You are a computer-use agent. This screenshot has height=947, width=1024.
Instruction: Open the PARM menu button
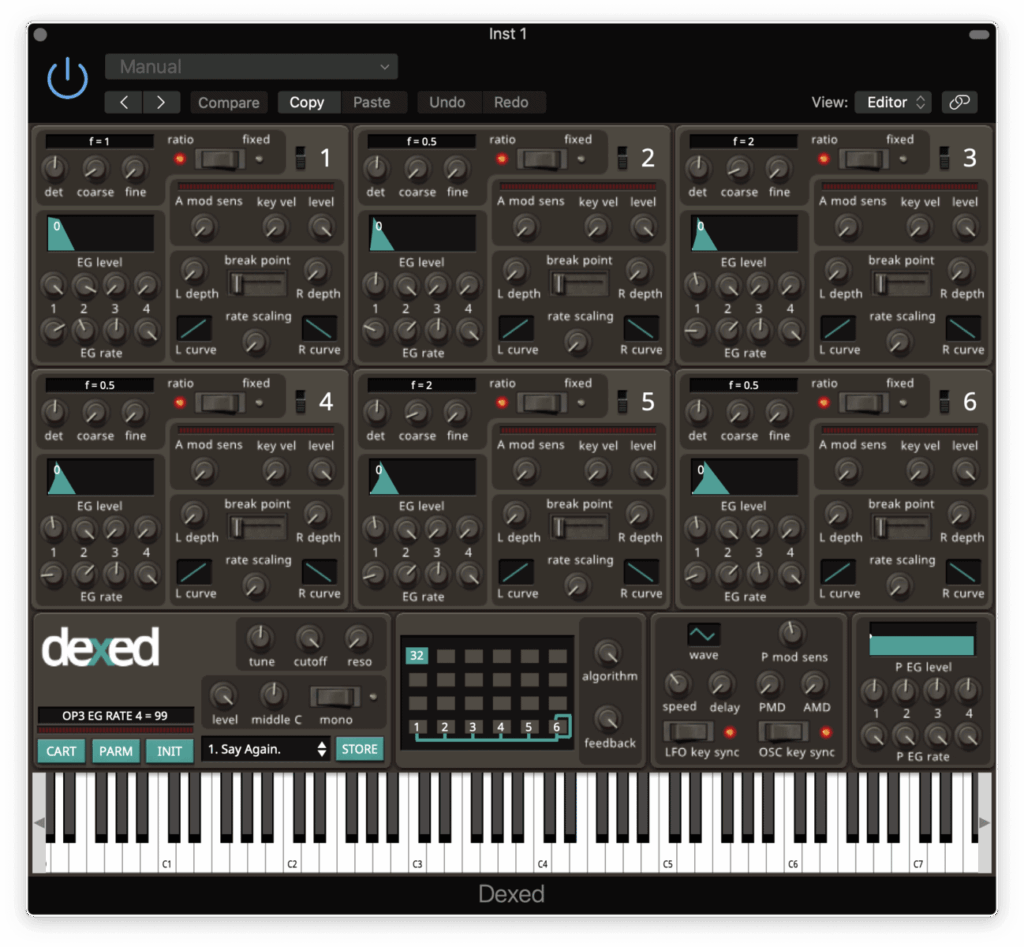pyautogui.click(x=116, y=751)
